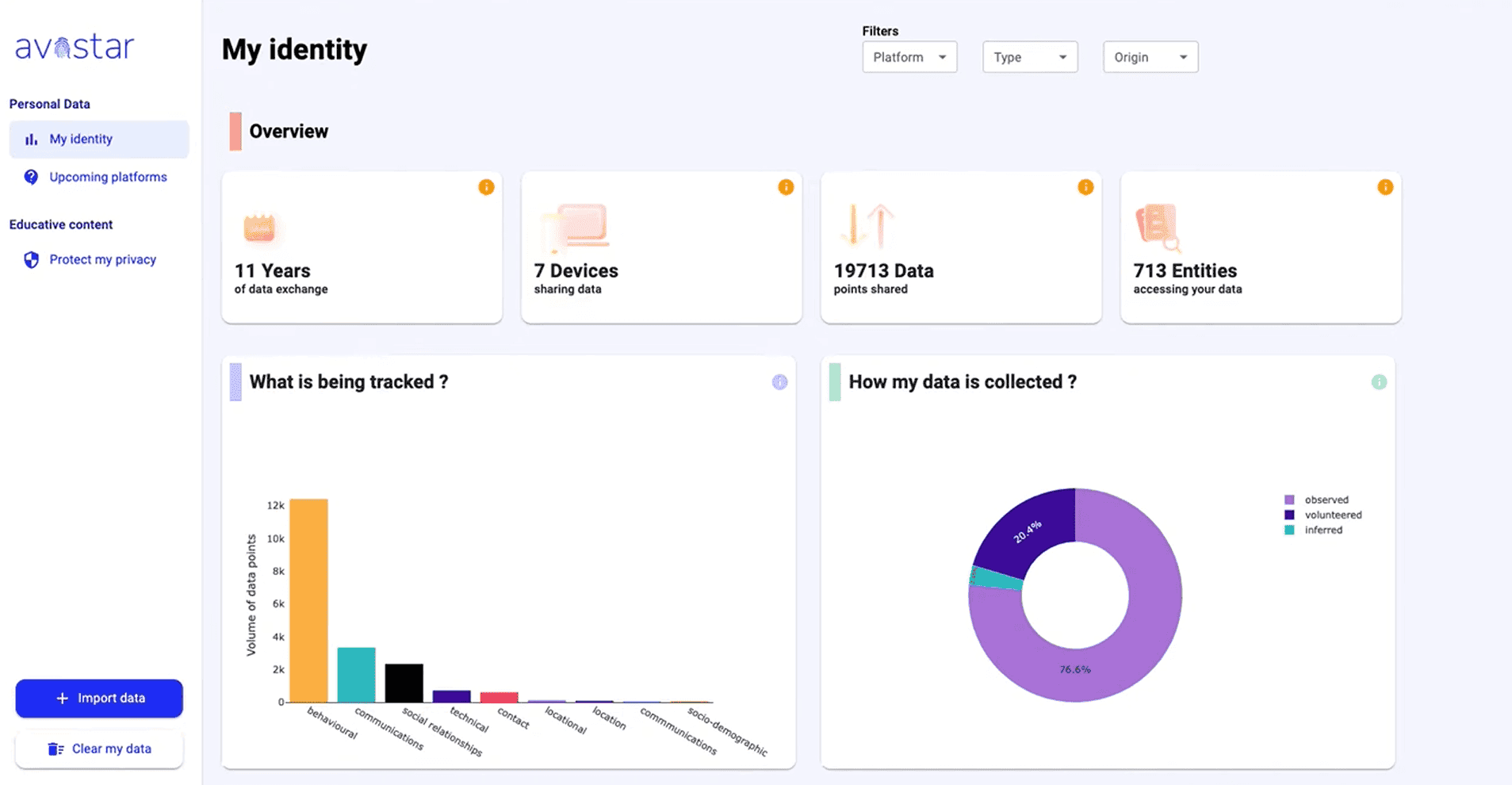
Task: Click the info icon on the 713 Entities card
Action: tap(1385, 187)
